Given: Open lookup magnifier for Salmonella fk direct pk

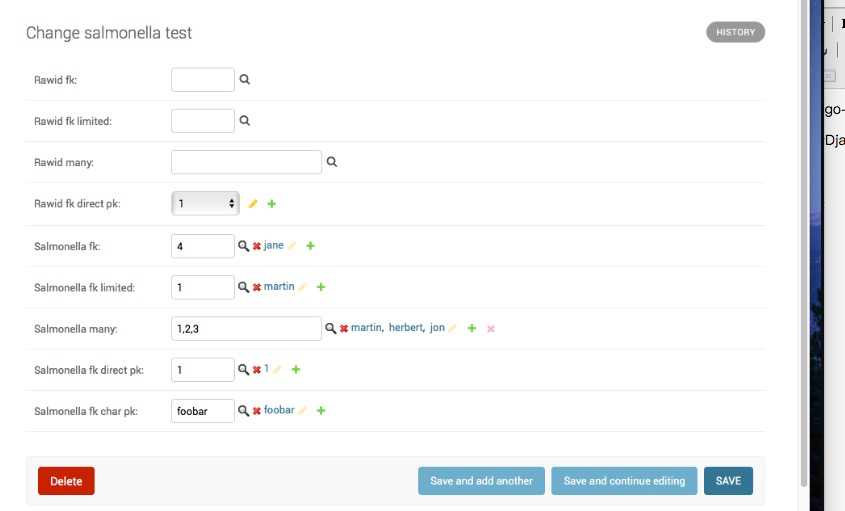Looking at the screenshot, I should [x=244, y=370].
